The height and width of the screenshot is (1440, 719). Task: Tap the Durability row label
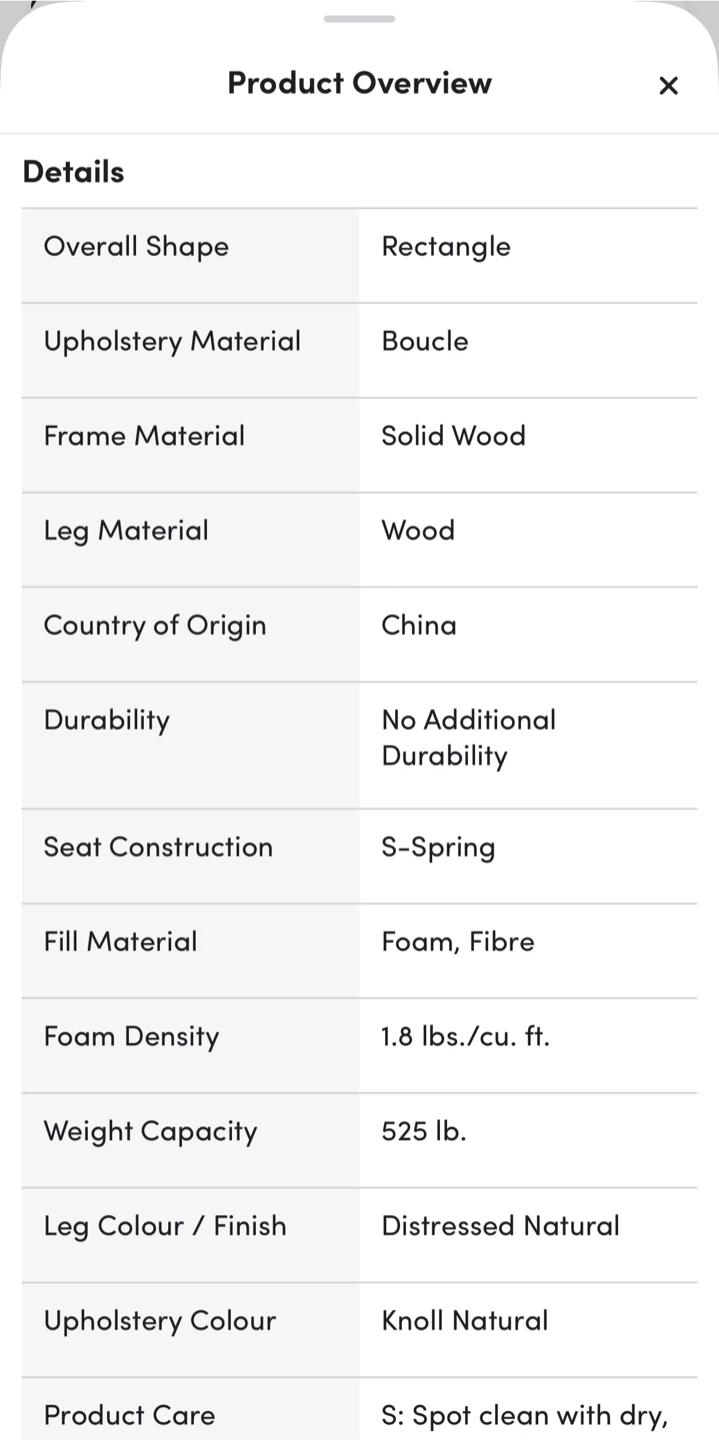point(107,721)
